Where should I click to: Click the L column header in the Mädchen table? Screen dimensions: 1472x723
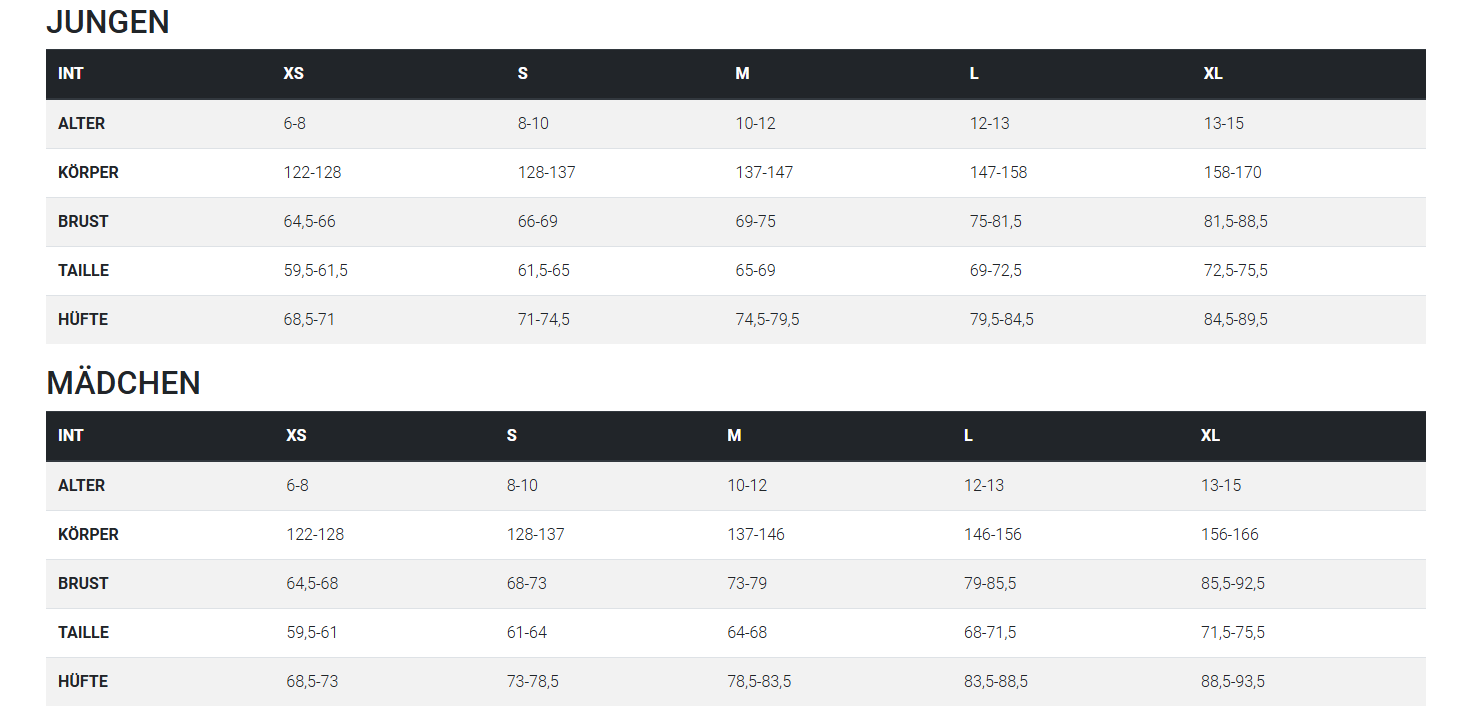(x=968, y=436)
